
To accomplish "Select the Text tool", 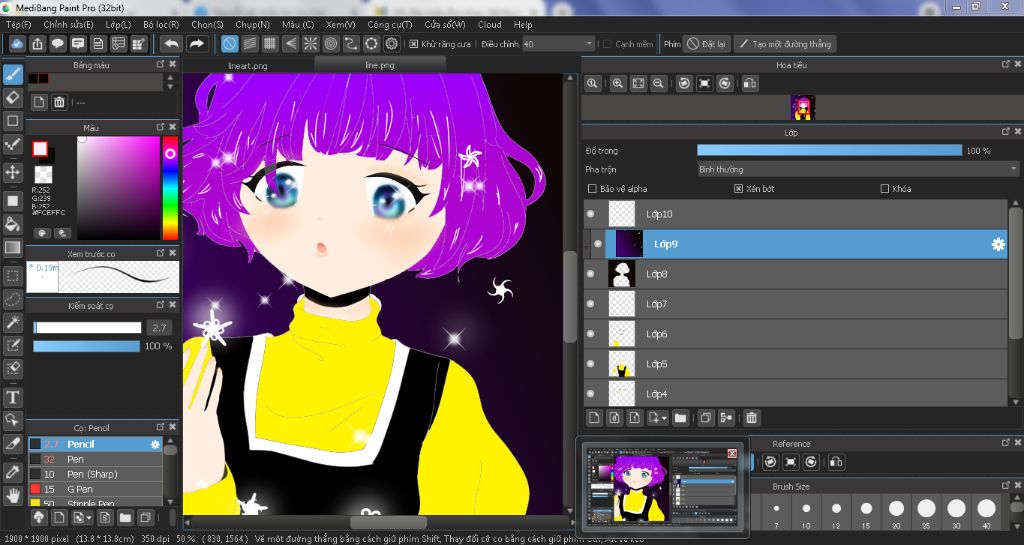I will (x=13, y=397).
